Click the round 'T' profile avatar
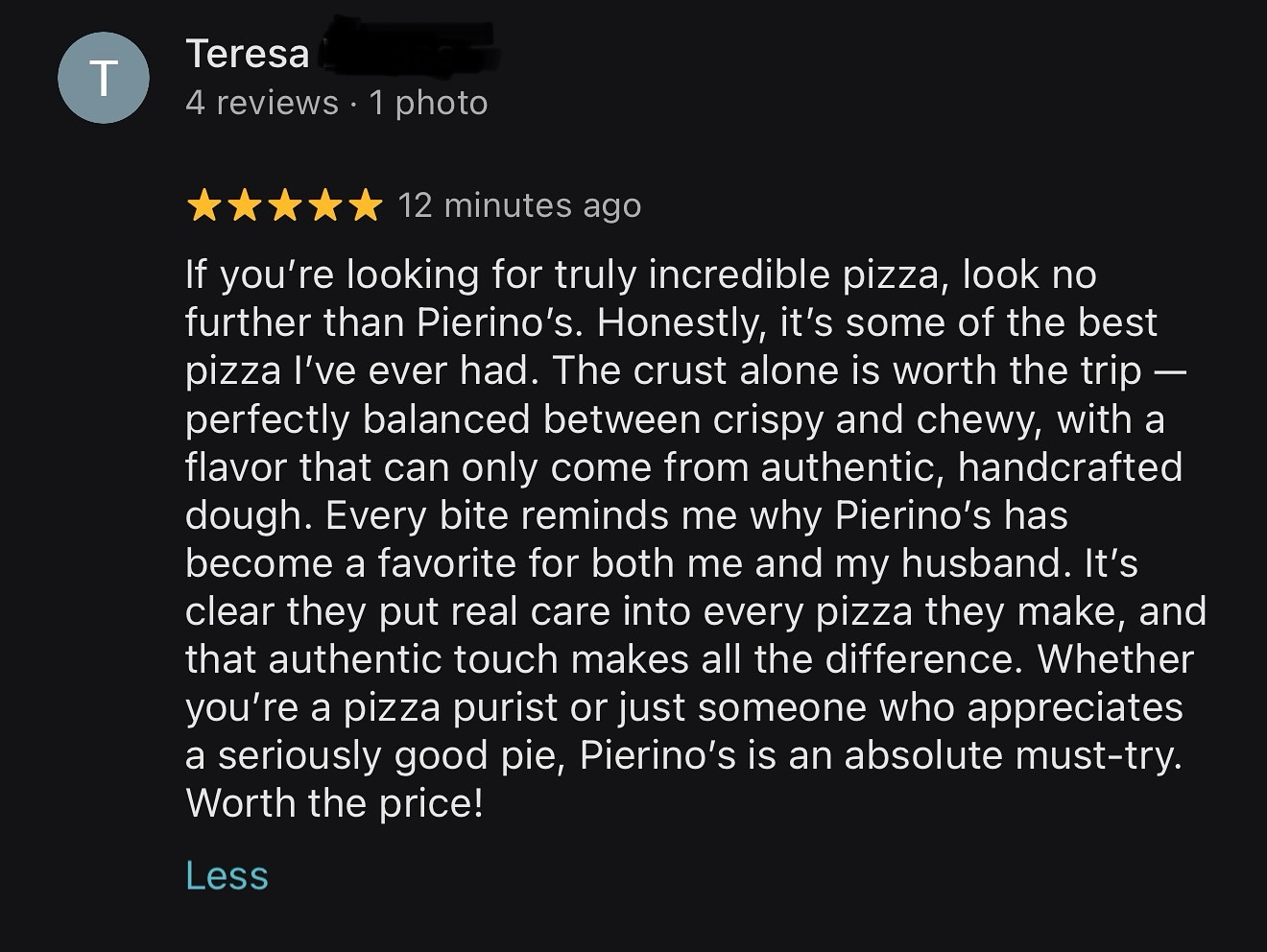1267x952 pixels. [104, 77]
